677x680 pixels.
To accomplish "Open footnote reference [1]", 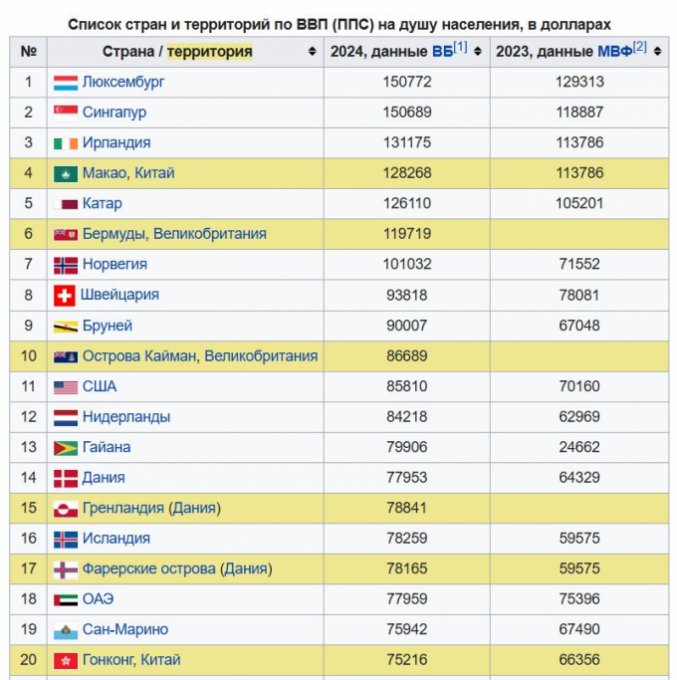I will [460, 47].
